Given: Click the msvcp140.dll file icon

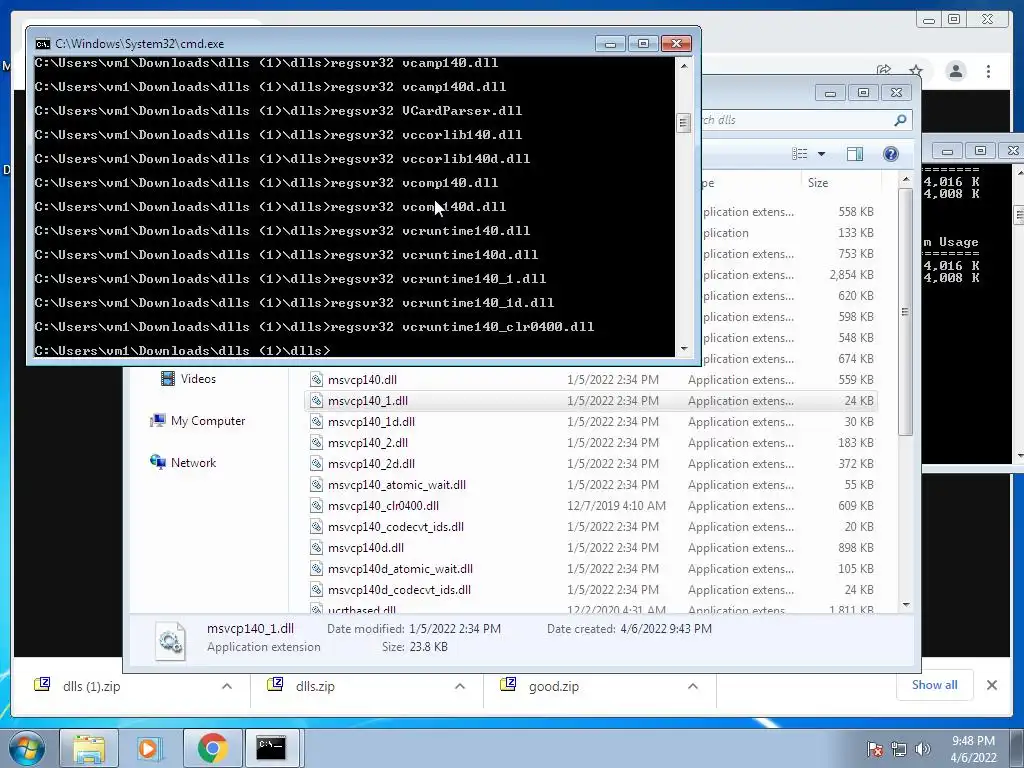Looking at the screenshot, I should click(x=317, y=379).
